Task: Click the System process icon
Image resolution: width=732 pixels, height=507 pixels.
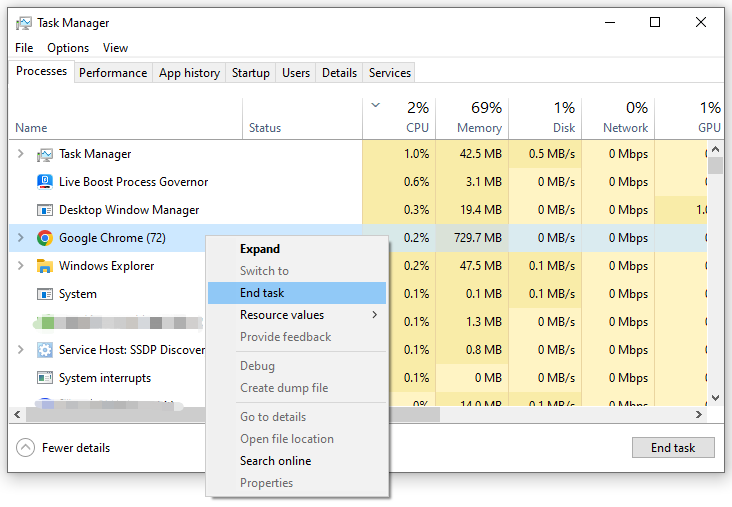Action: click(x=44, y=294)
